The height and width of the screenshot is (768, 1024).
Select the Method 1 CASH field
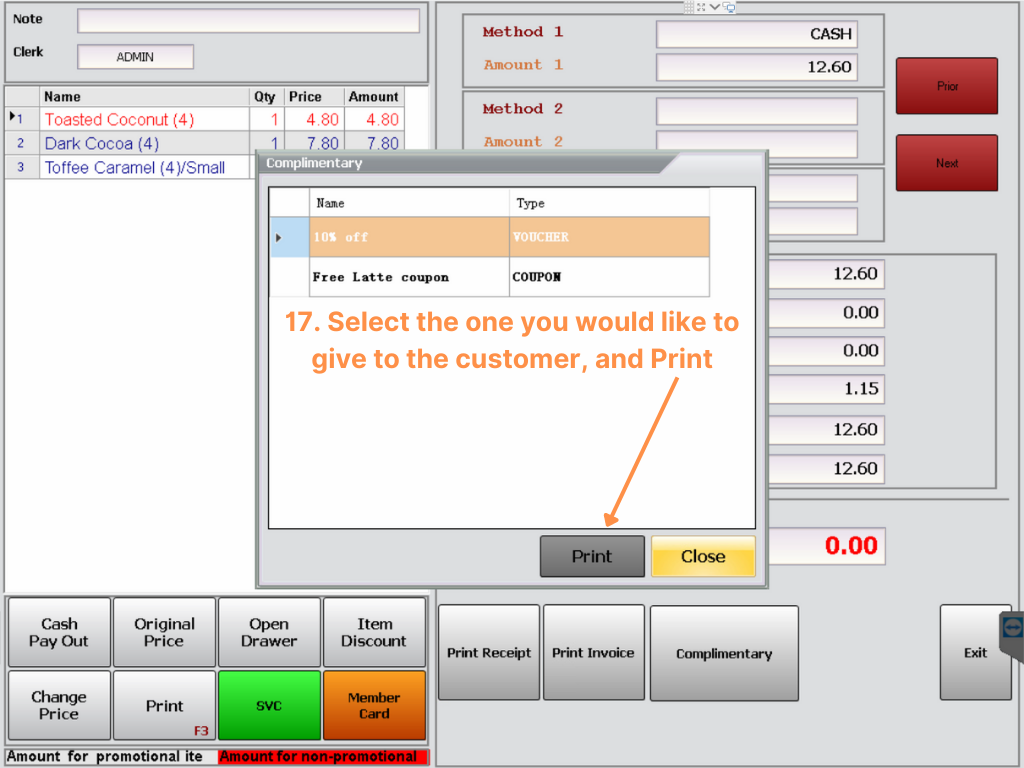pyautogui.click(x=756, y=34)
